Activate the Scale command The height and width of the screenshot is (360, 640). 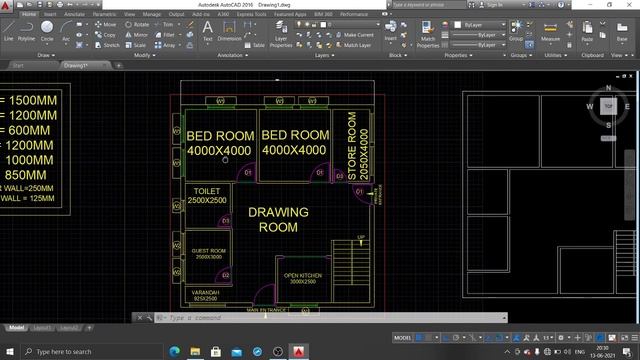click(136, 45)
